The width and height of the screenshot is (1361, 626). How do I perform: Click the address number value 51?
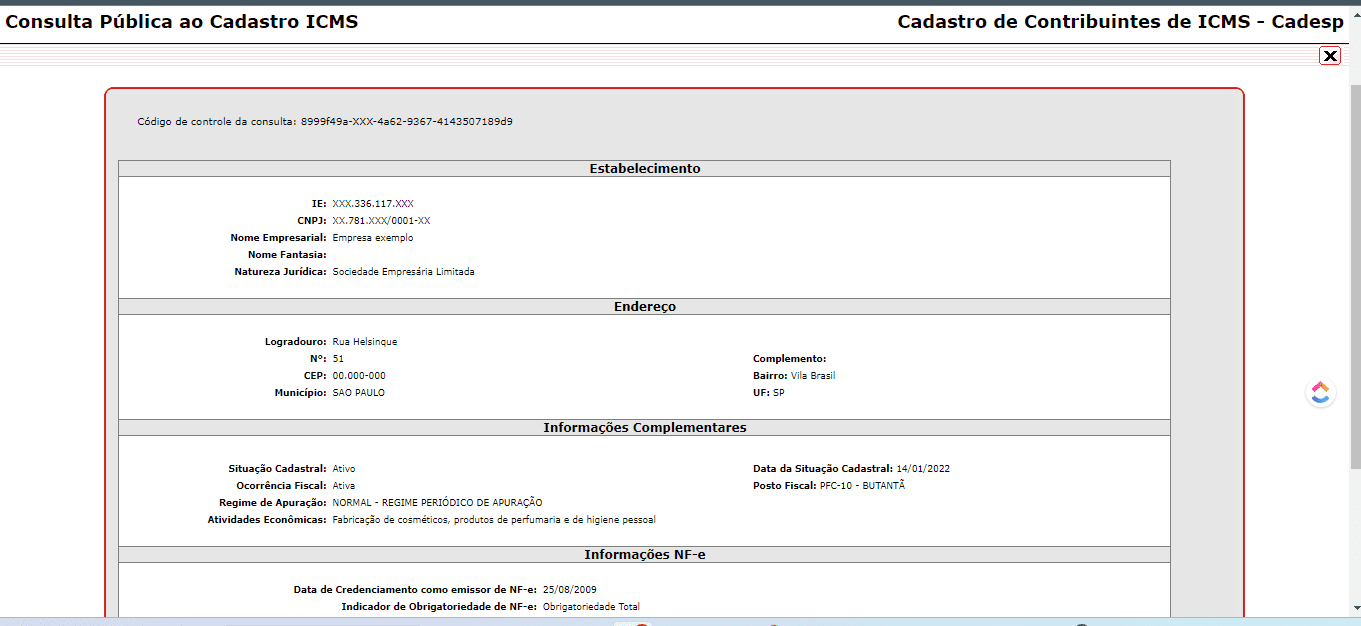pos(338,359)
